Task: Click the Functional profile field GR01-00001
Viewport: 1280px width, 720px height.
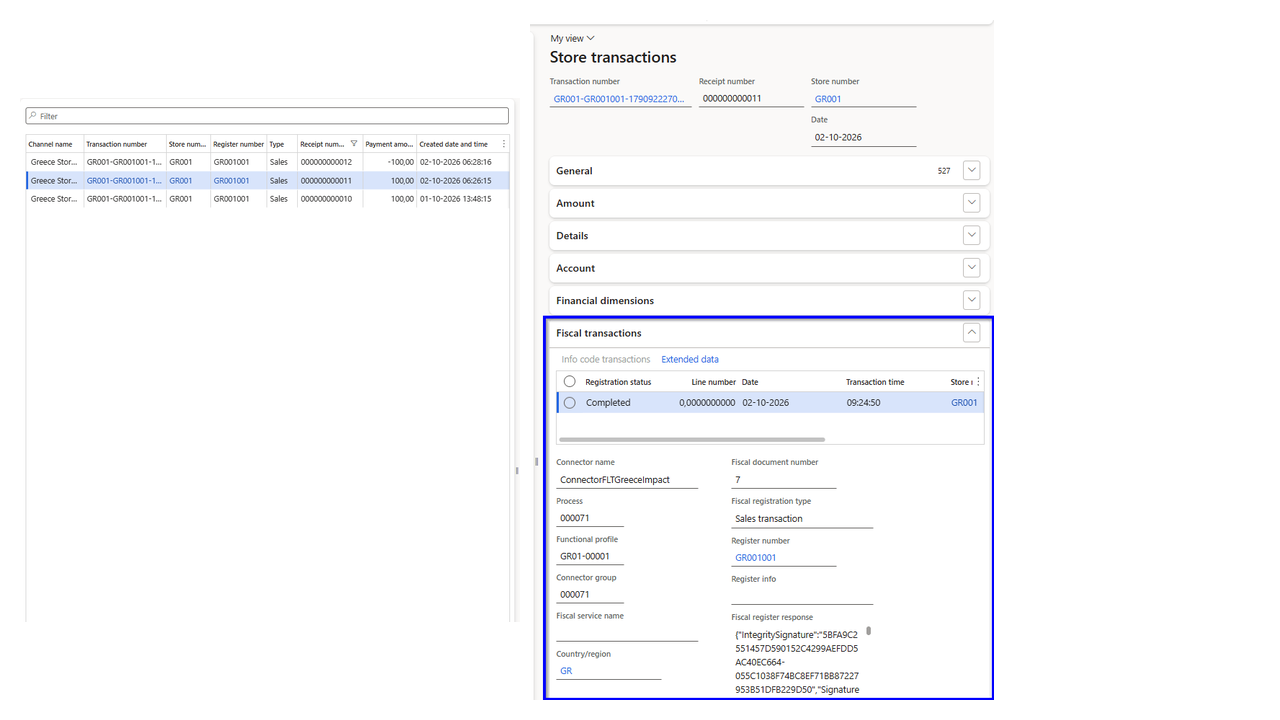Action: [x=590, y=556]
